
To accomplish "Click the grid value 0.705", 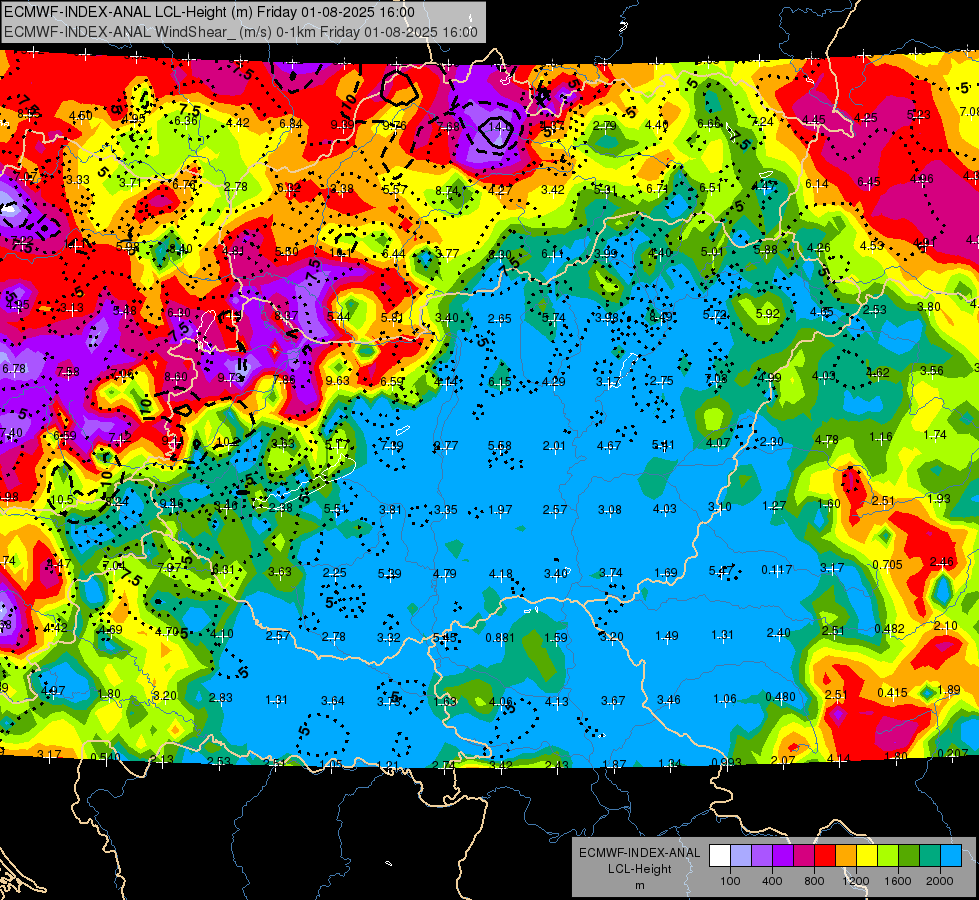I will point(887,565).
